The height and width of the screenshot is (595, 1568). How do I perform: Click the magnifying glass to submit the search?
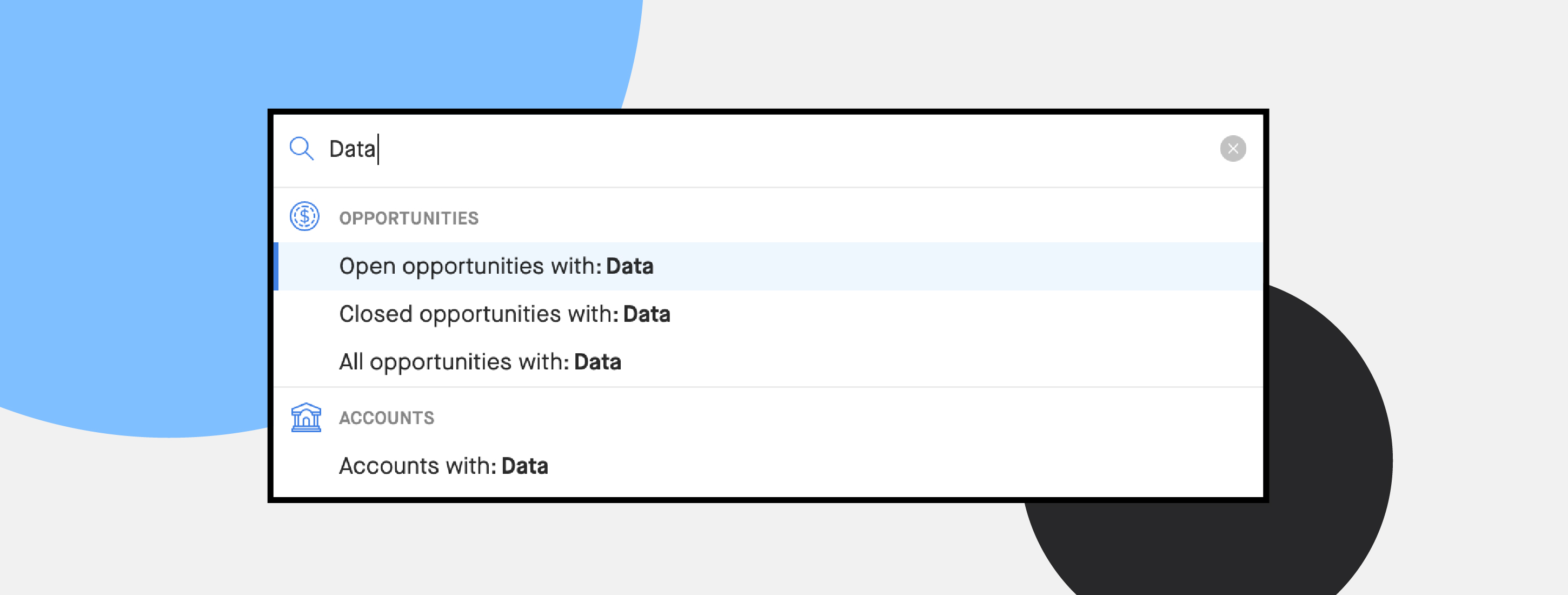[x=303, y=148]
